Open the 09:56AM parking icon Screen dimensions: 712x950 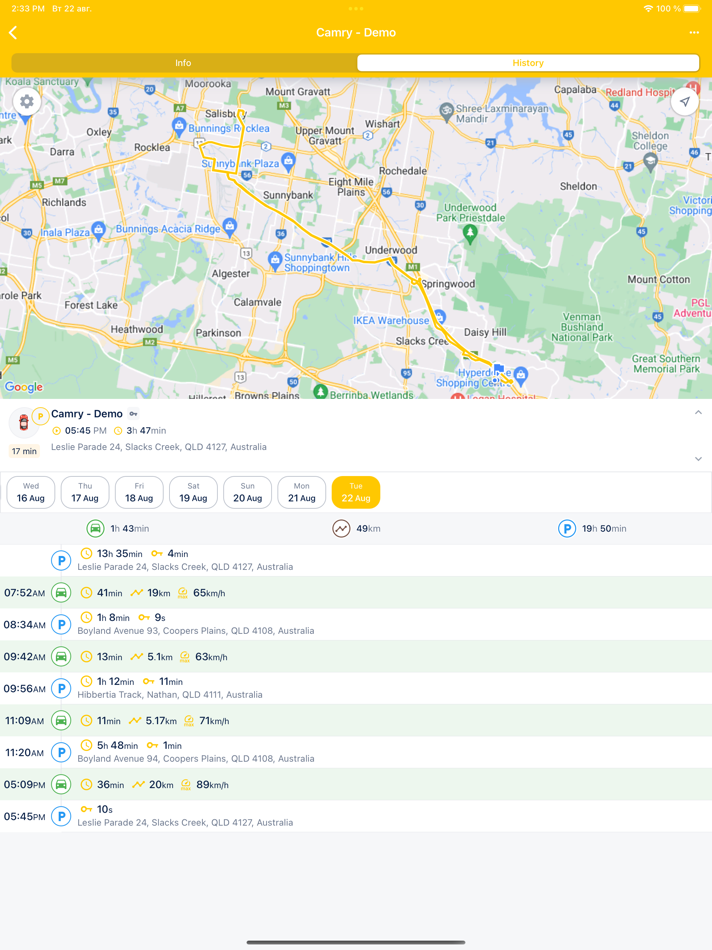(61, 688)
